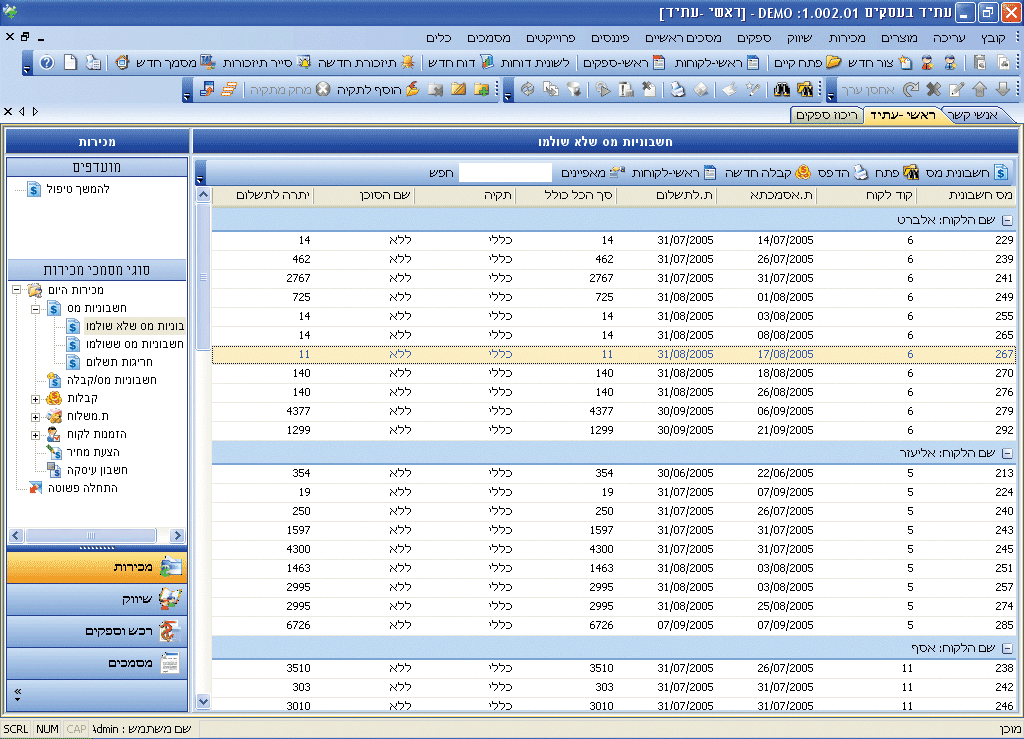Click the up arrow toolbar icon
Screen dimensions: 1024x739
tap(980, 89)
